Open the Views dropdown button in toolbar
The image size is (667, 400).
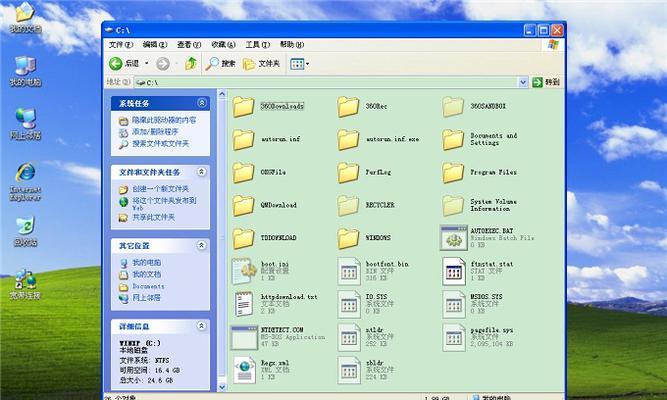tap(299, 64)
